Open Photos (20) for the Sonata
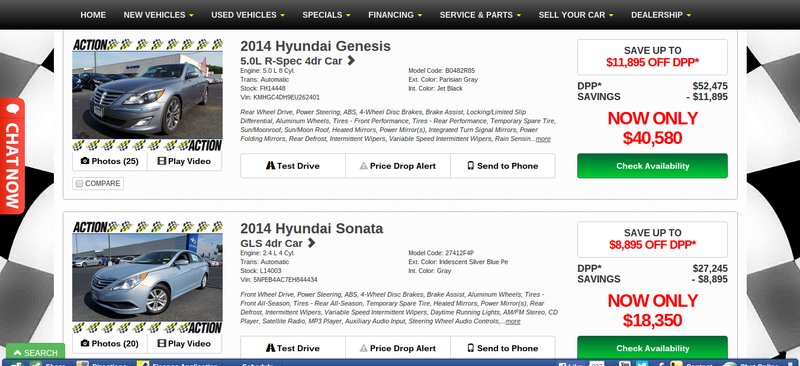800x366 pixels. pyautogui.click(x=110, y=344)
